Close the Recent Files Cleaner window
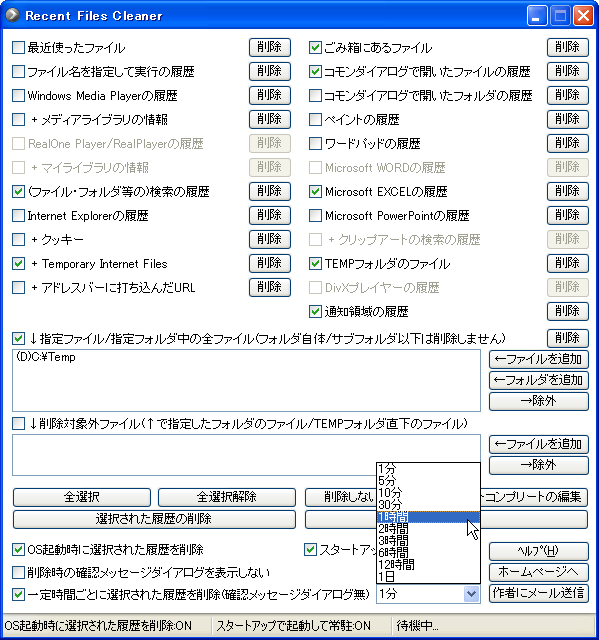 tap(583, 16)
